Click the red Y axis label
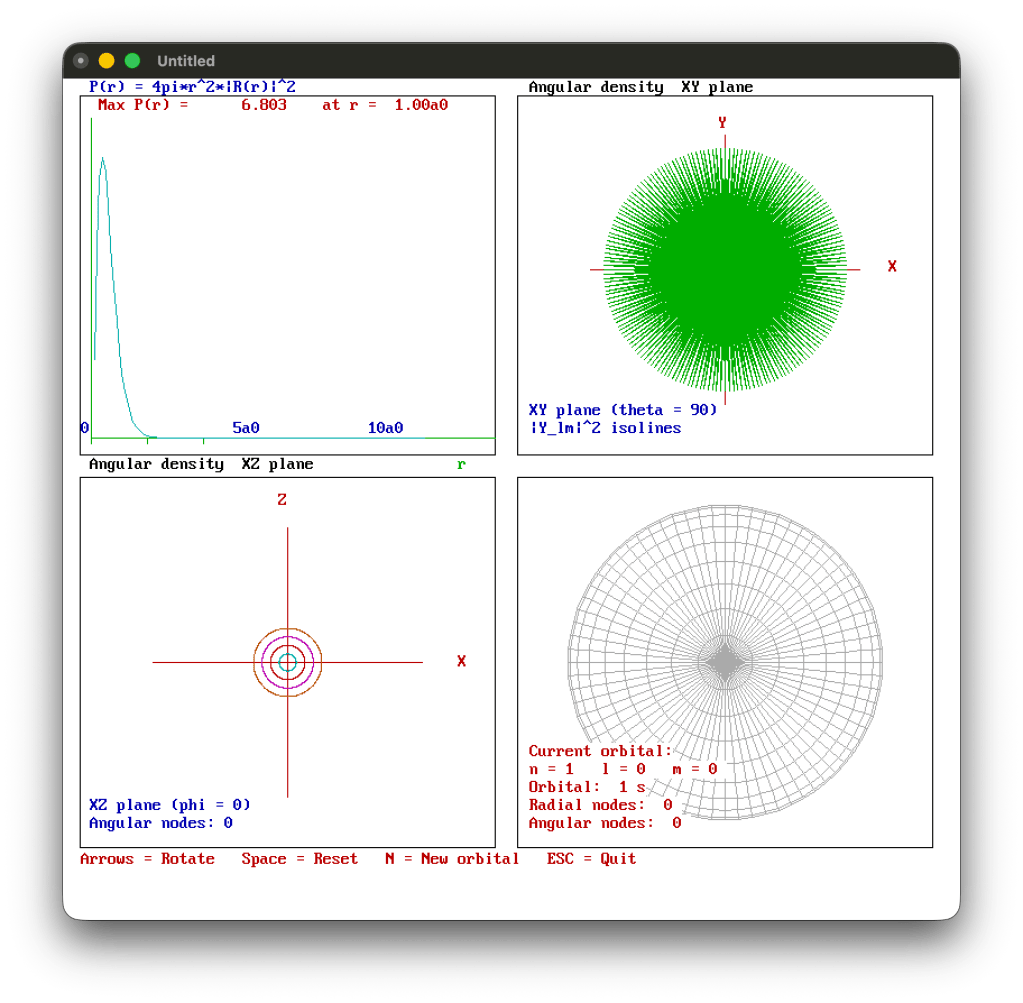 click(x=722, y=122)
